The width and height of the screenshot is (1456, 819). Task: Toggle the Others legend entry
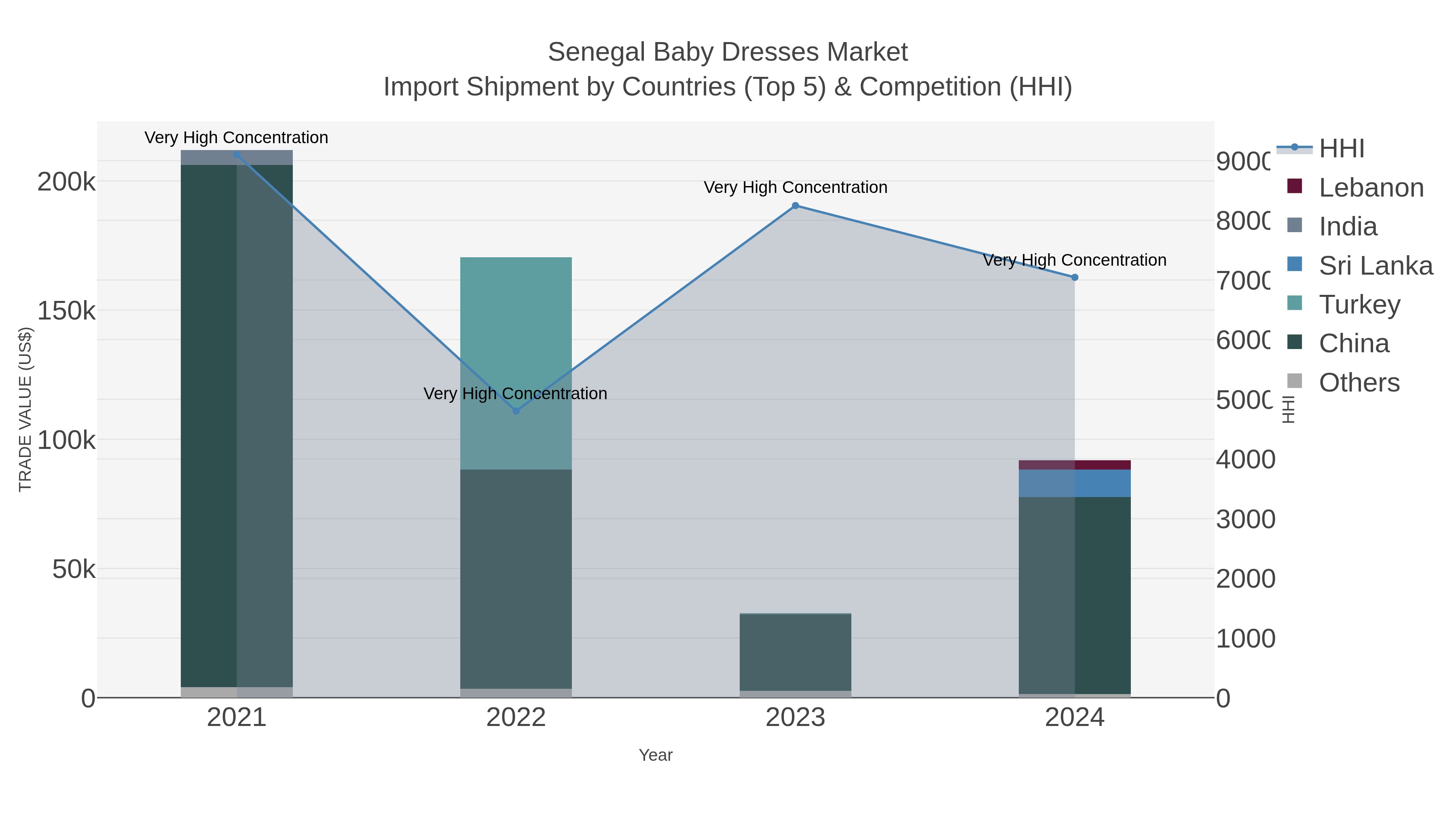point(1344,383)
